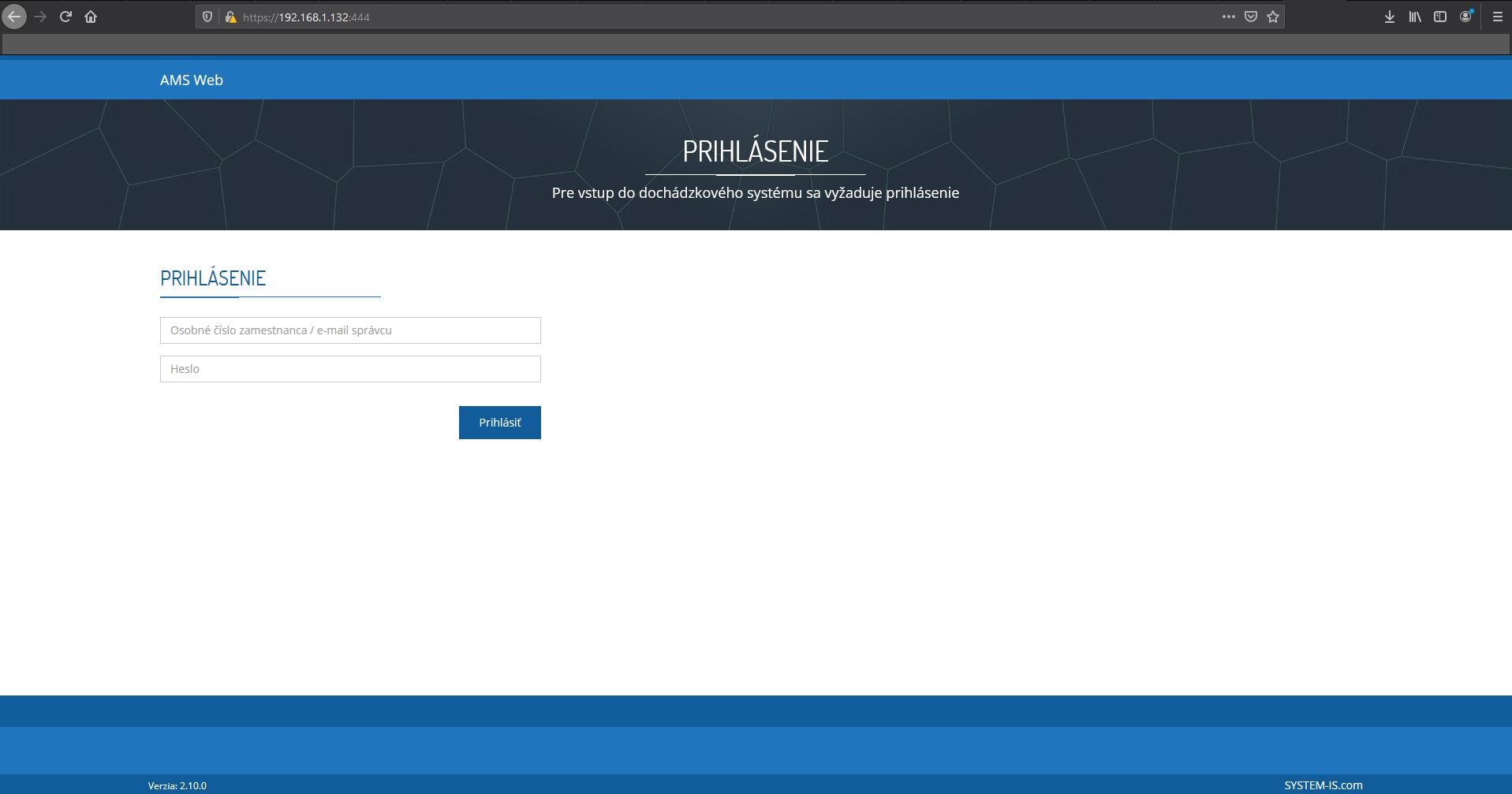The width and height of the screenshot is (1512, 794).
Task: Open the Firefox account profile icon
Action: [1467, 16]
